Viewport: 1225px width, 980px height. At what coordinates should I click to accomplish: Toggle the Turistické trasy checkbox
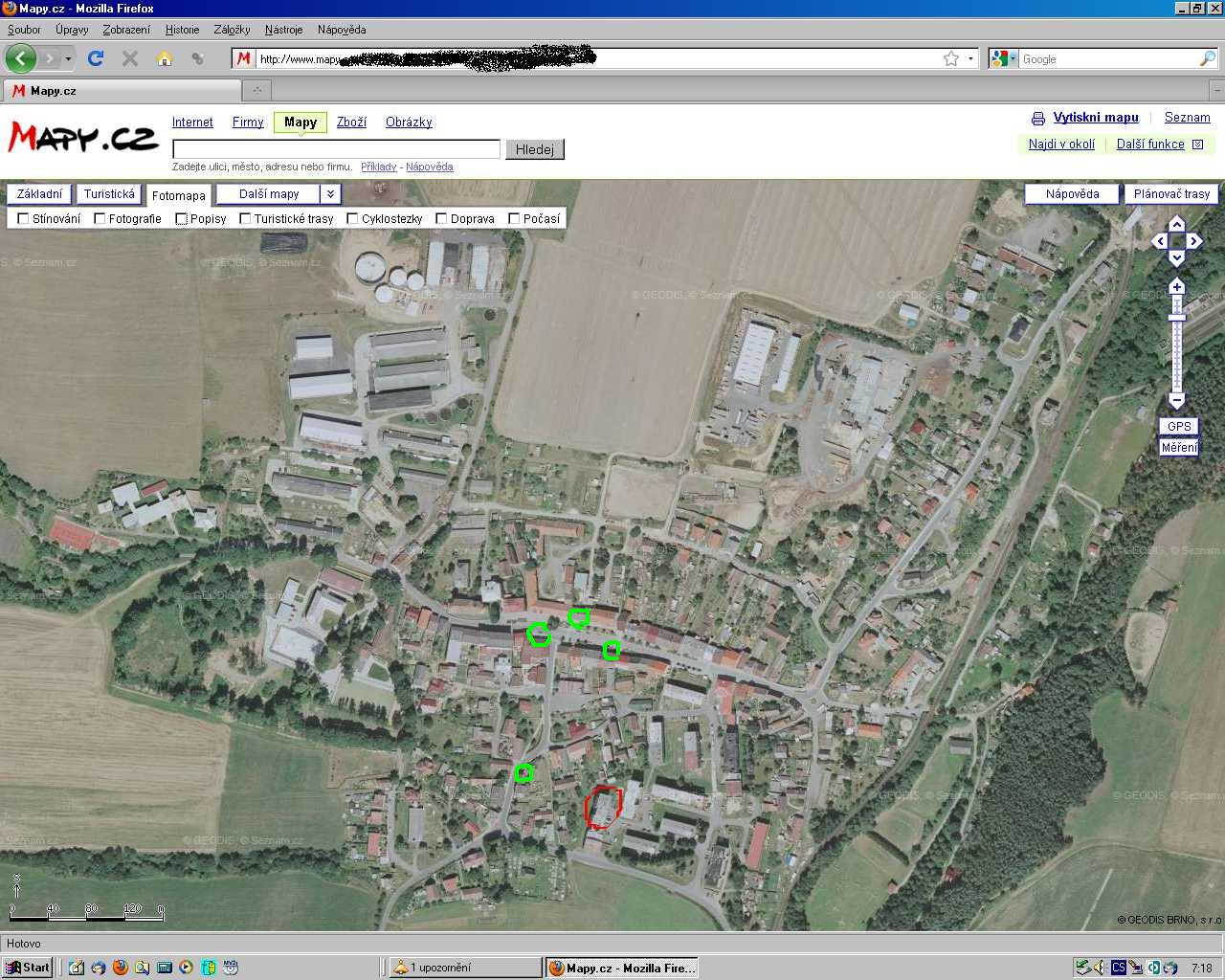[245, 218]
